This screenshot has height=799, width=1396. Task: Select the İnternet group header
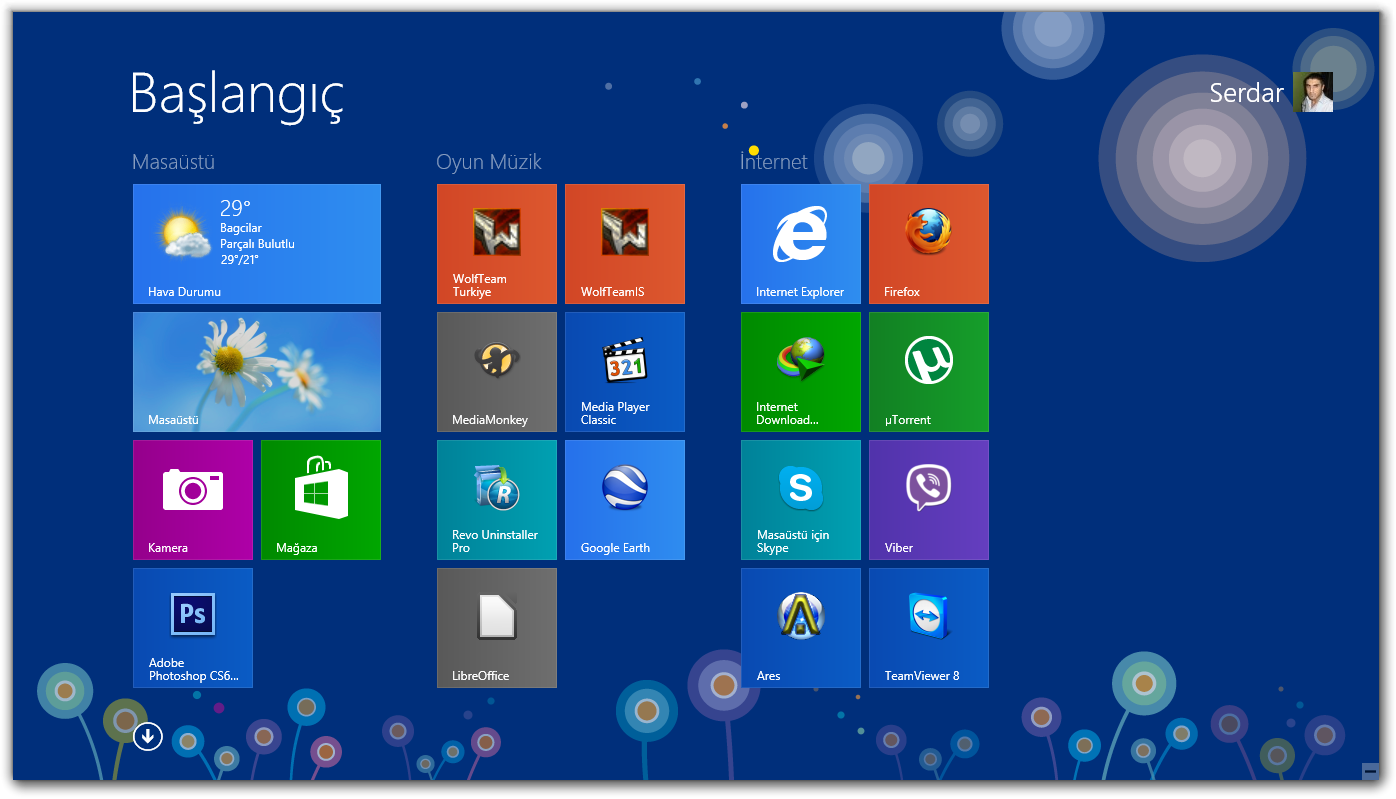(x=773, y=161)
